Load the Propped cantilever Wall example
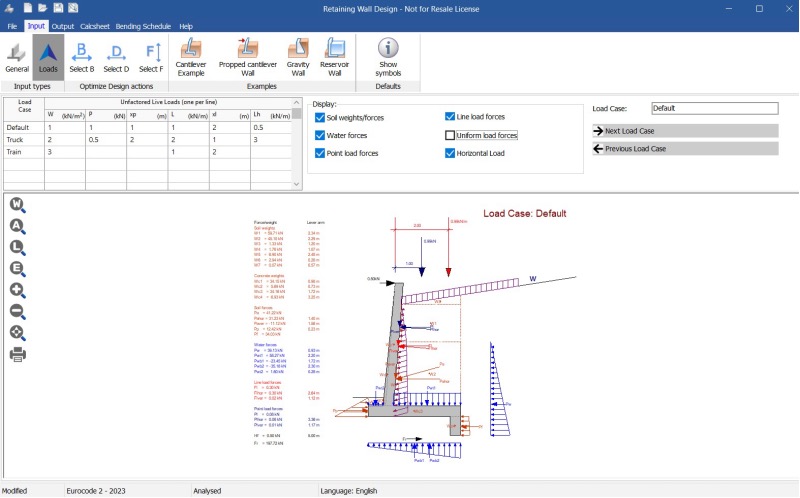This screenshot has height=498, width=800. point(246,57)
